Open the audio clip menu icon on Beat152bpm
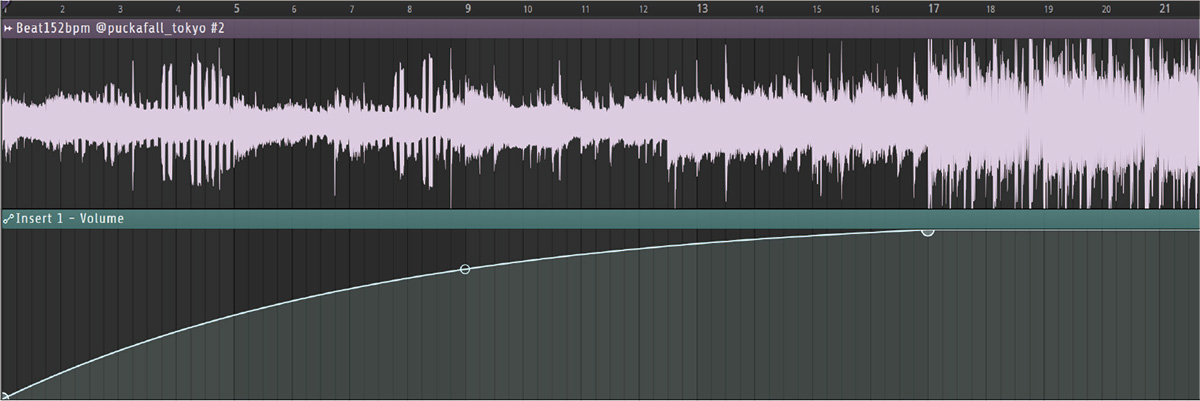Image resolution: width=1200 pixels, height=401 pixels. click(8, 29)
